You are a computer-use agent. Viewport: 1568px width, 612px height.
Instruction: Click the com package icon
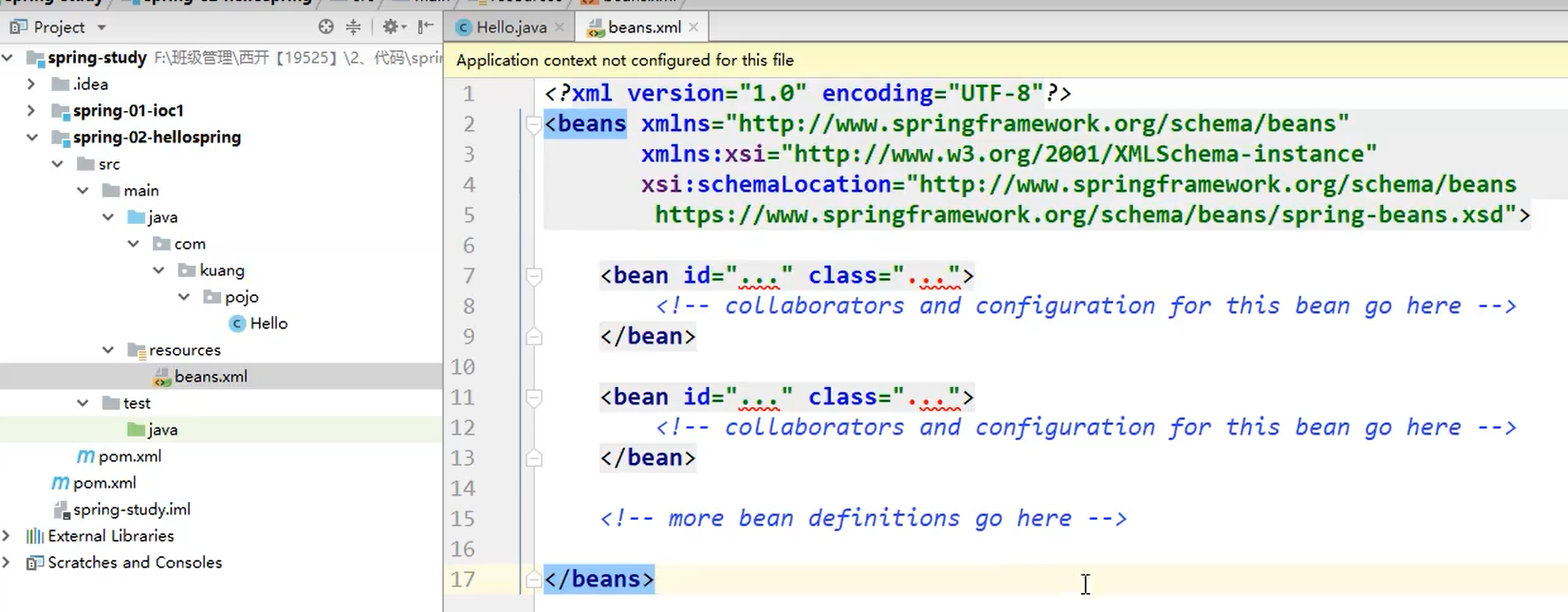tap(161, 244)
